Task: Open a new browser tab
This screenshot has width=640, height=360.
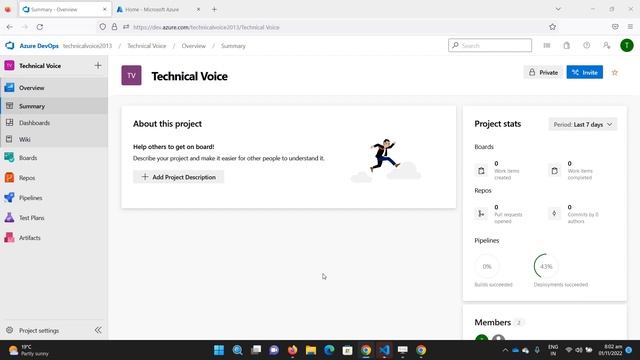Action: point(214,9)
